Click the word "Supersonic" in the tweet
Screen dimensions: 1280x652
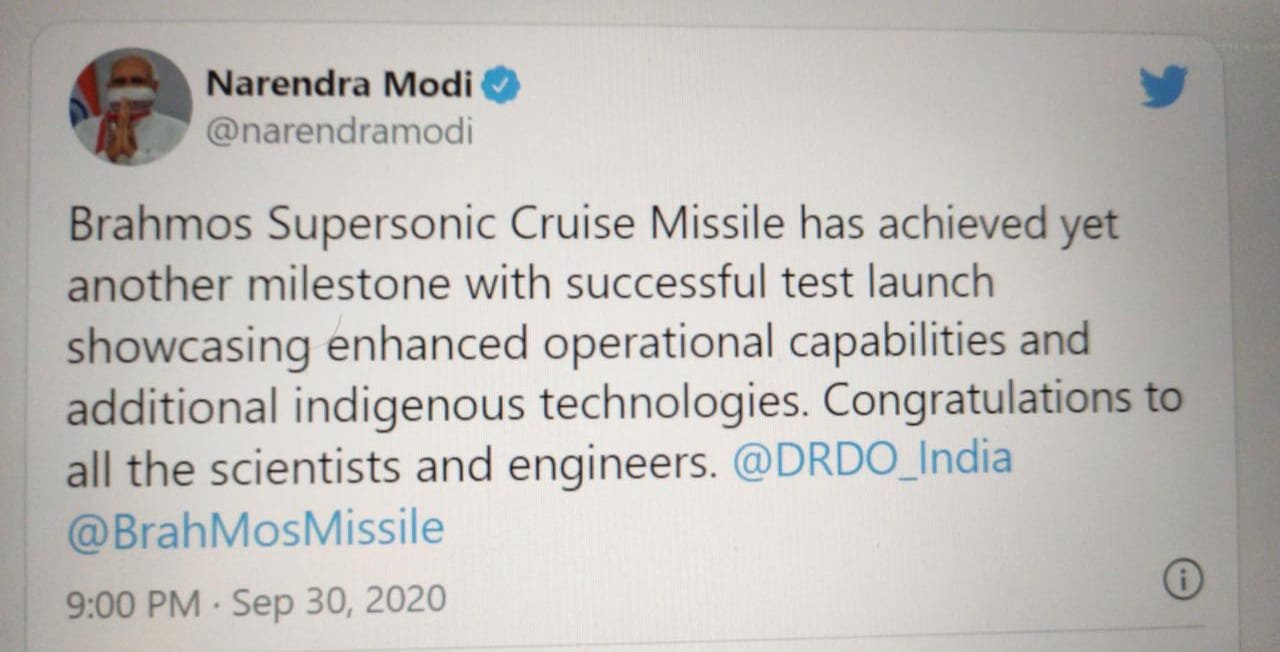[382, 227]
